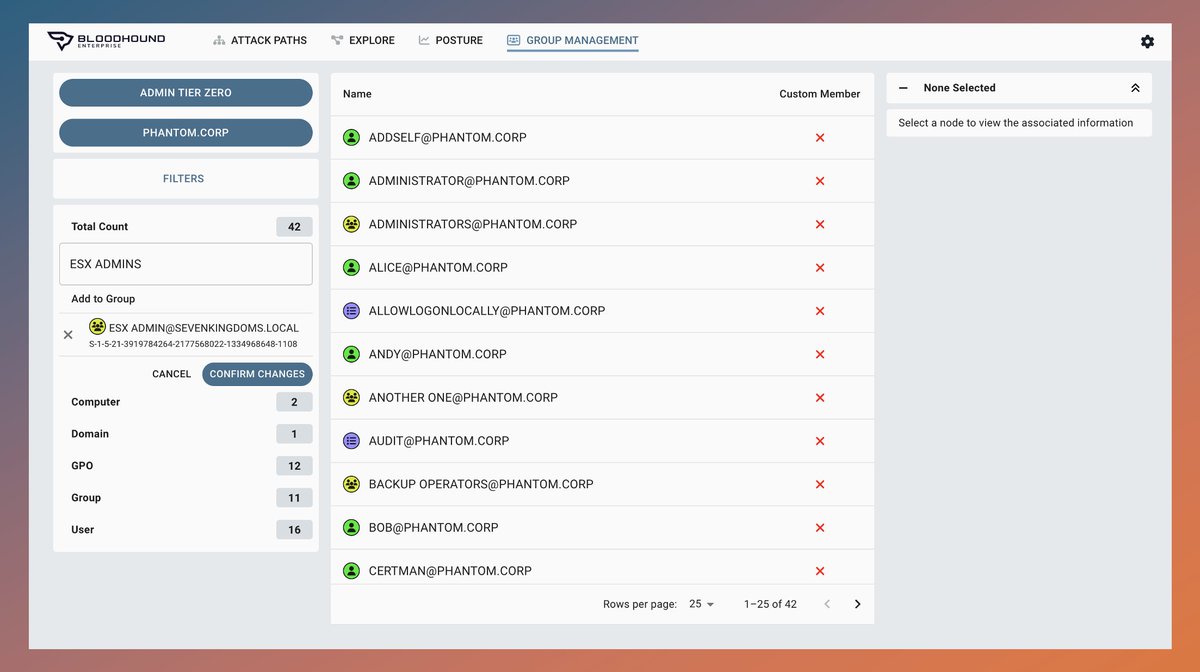Click the red X for ALICE@PHANTOM.CORP row
The image size is (1200, 672).
click(820, 268)
